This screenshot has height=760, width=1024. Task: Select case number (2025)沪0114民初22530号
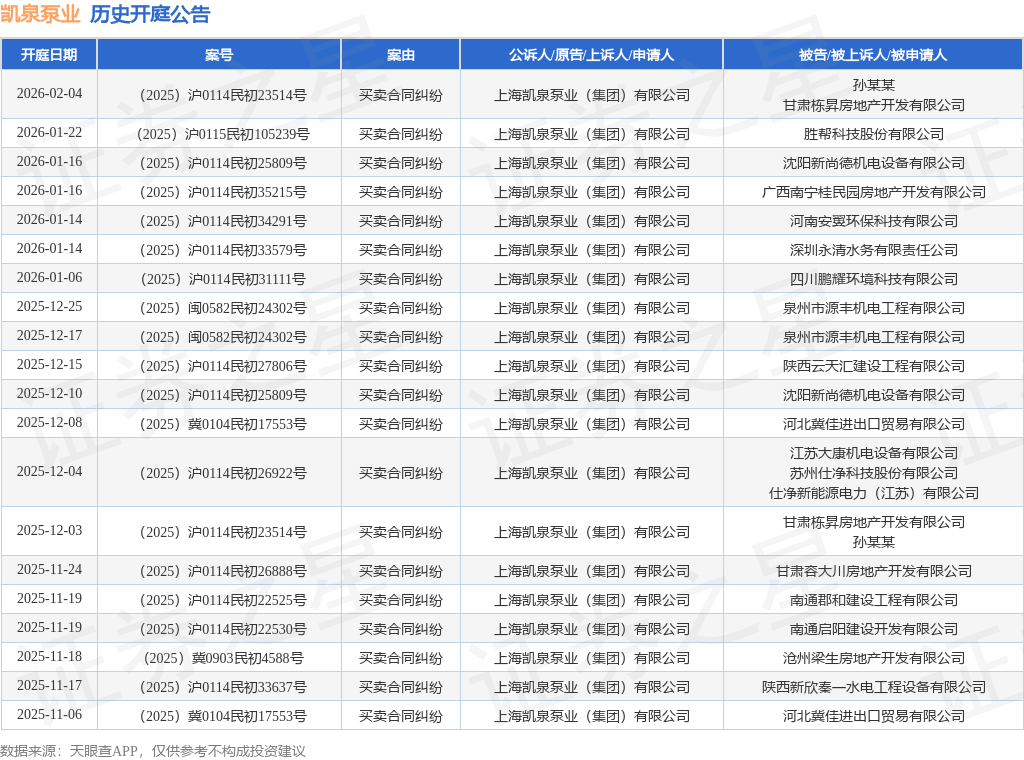223,629
